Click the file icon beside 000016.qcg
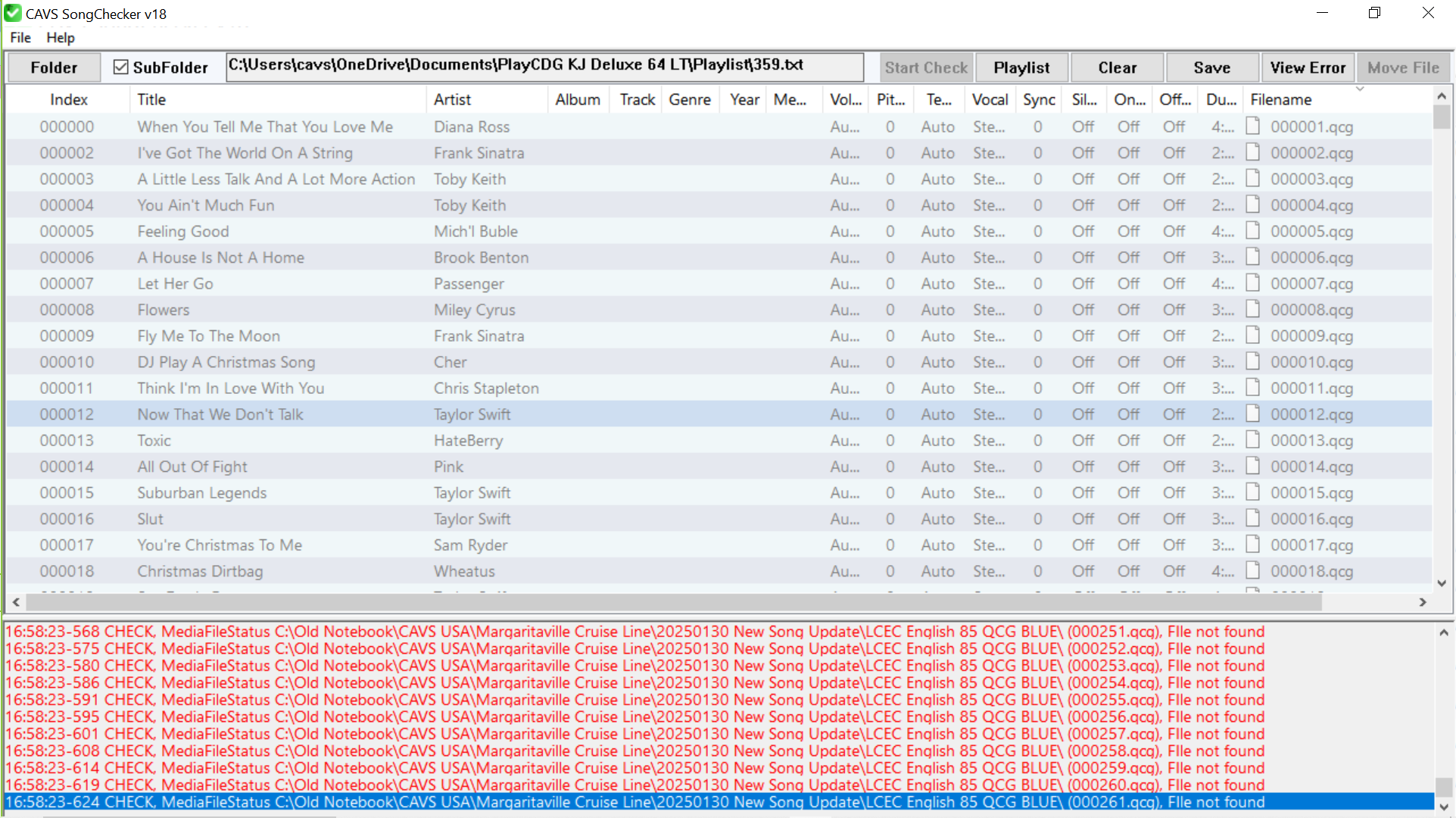The width and height of the screenshot is (1456, 818). [1253, 519]
